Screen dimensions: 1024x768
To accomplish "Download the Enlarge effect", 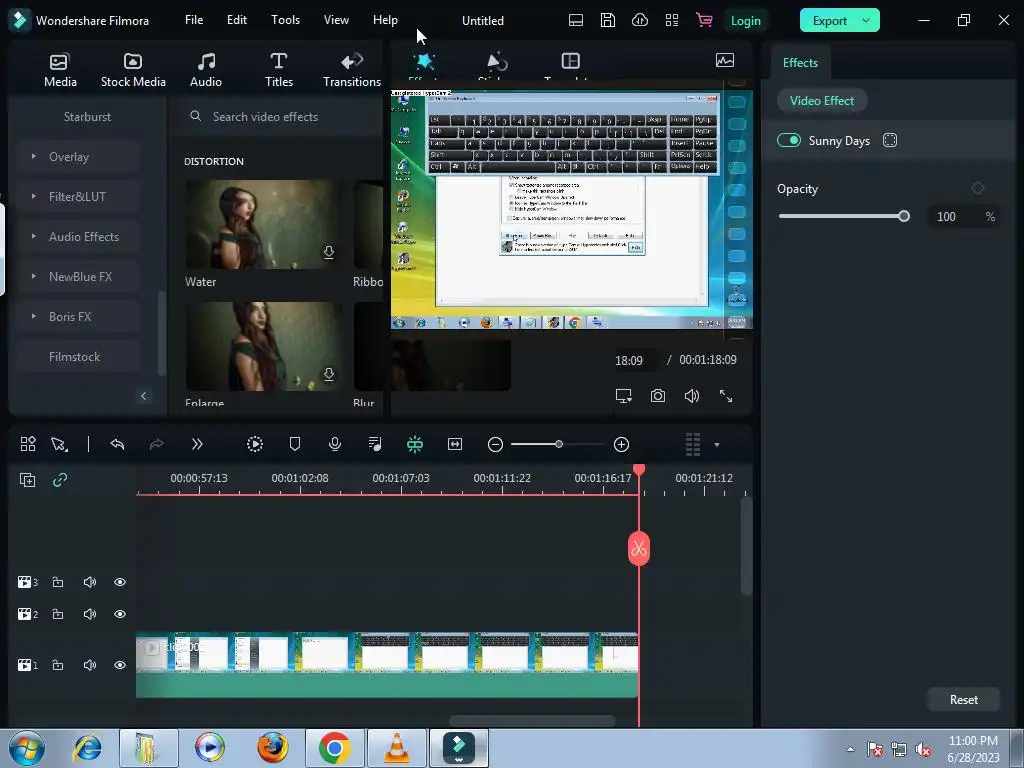I will [328, 374].
